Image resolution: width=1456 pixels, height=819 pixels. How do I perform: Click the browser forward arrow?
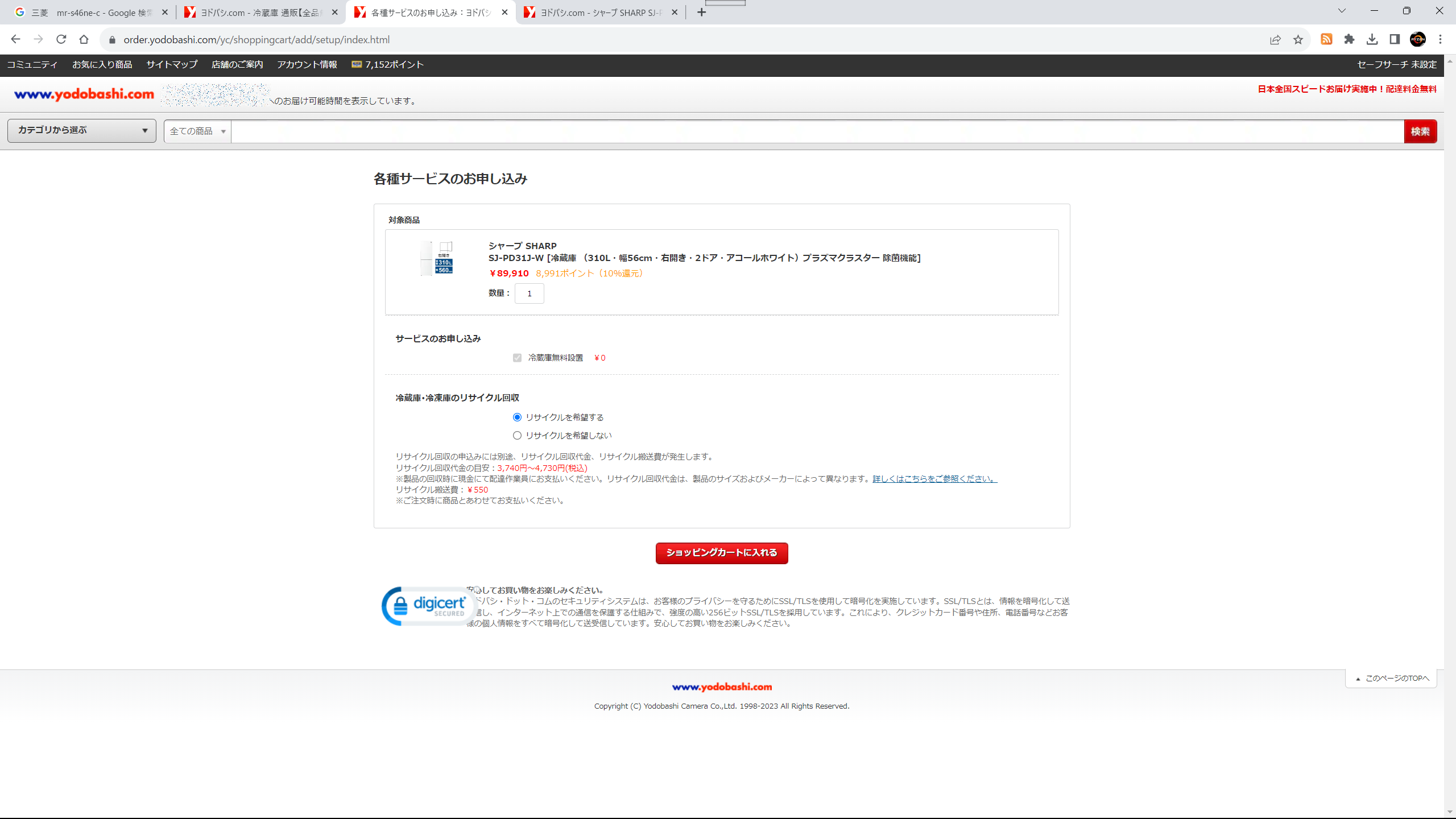click(38, 39)
